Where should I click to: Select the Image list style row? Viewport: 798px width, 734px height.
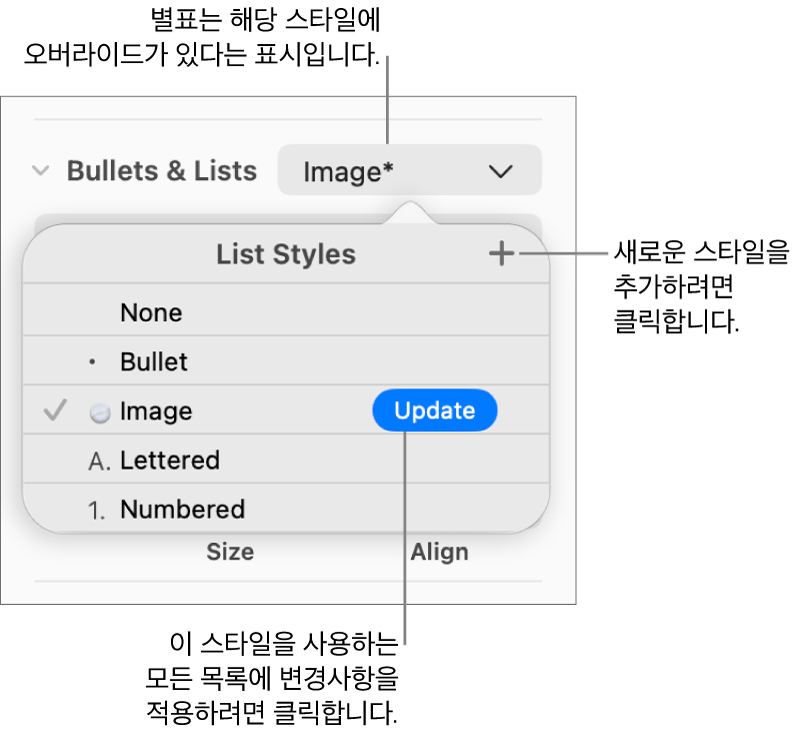tap(156, 411)
